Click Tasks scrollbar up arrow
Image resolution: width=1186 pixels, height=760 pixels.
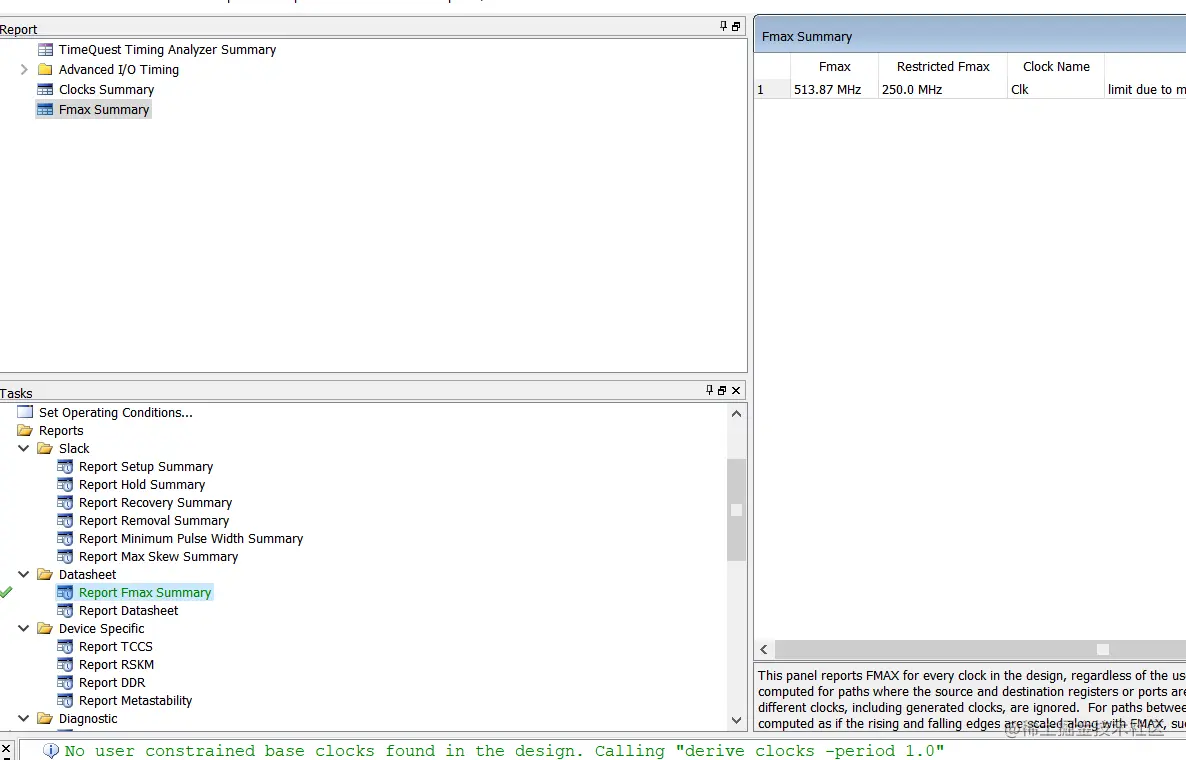point(737,414)
